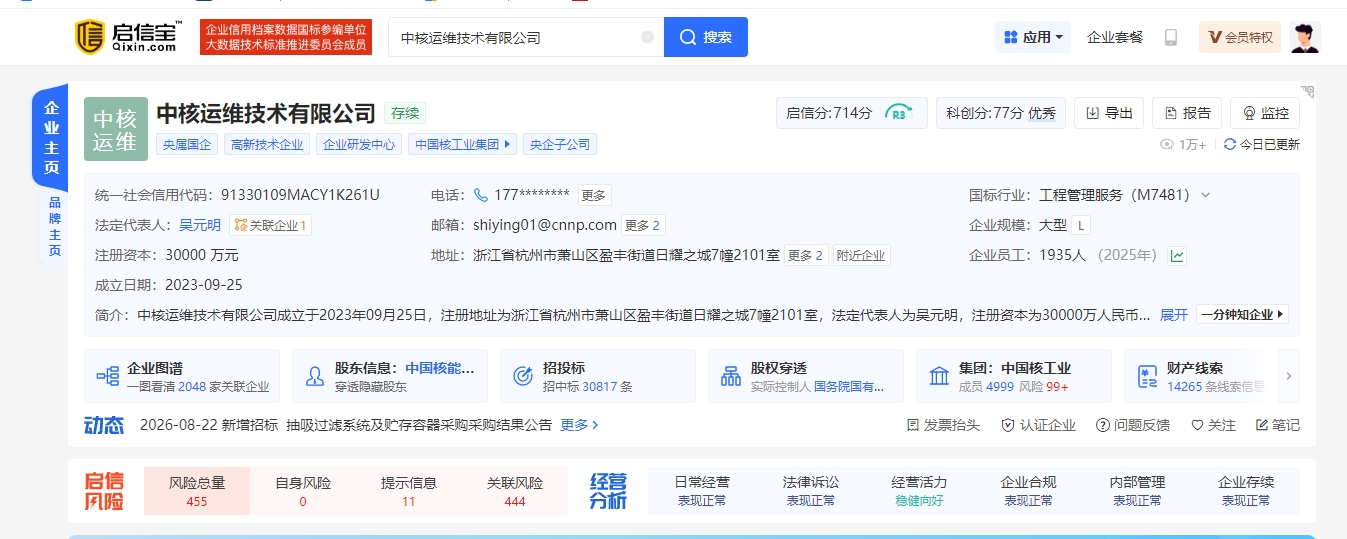Expand the 中国核工业集团 tag arrow
Viewport: 1347px width, 539px height.
[509, 144]
